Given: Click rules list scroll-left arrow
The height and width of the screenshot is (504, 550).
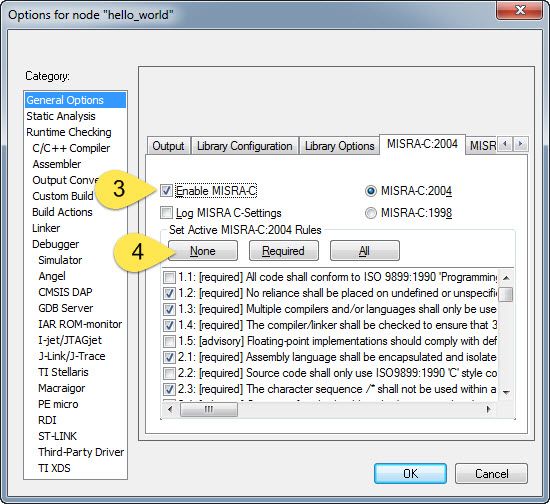Looking at the screenshot, I should pyautogui.click(x=170, y=409).
